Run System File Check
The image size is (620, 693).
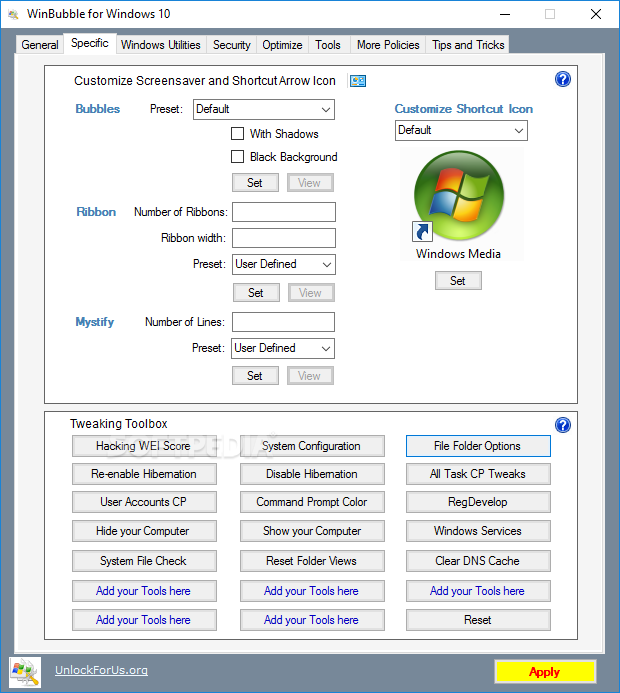coord(144,561)
